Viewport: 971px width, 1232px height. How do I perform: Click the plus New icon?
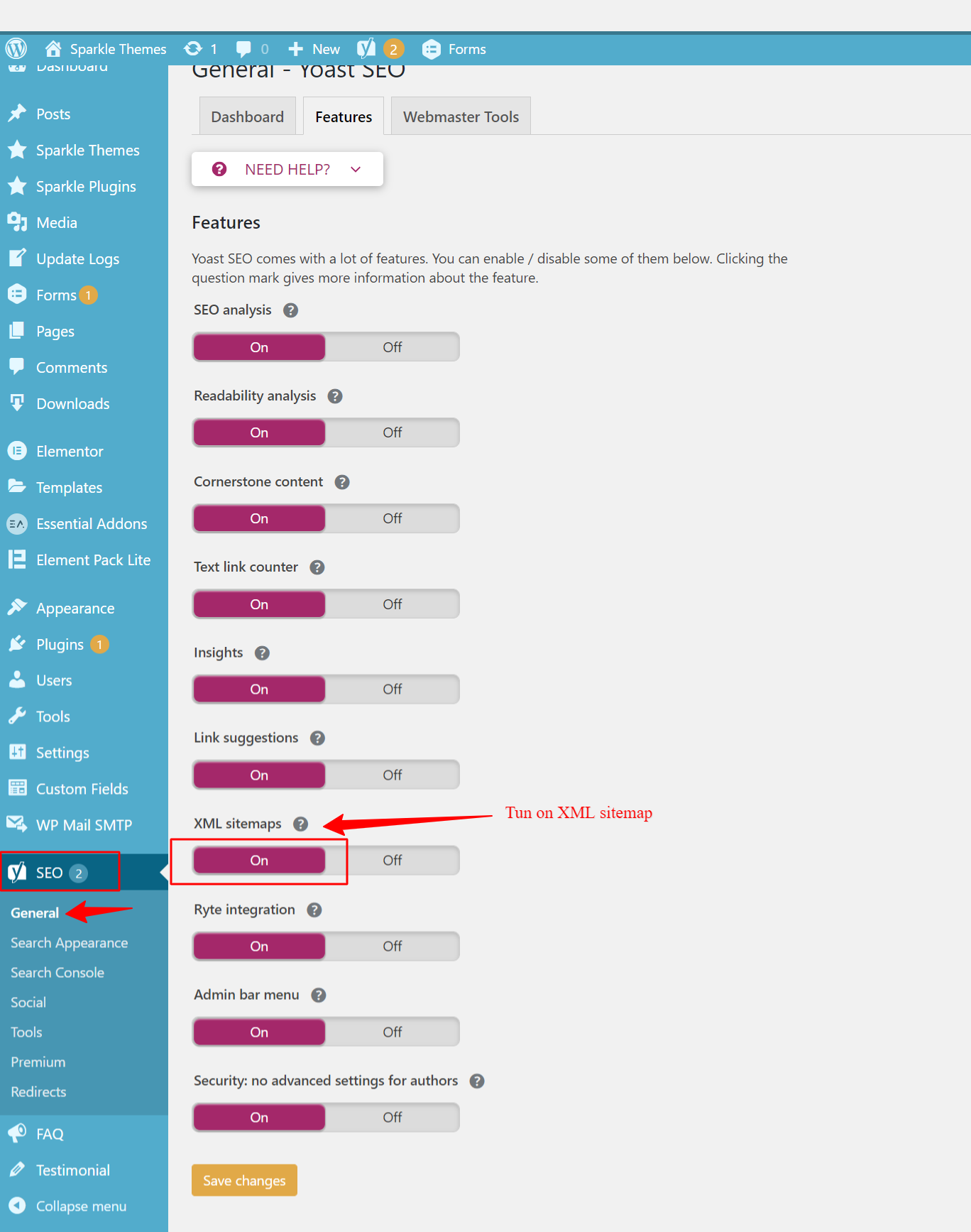pos(295,49)
